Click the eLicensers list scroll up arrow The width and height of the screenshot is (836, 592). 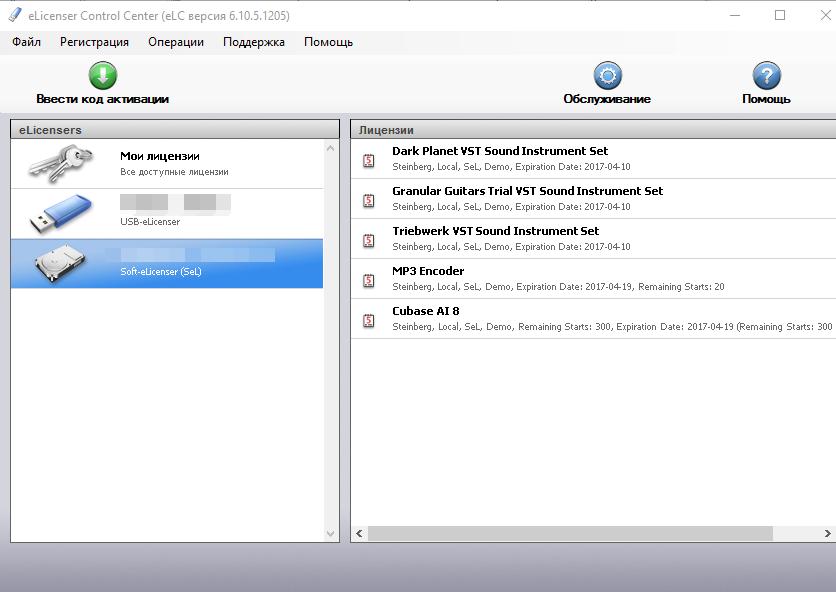(x=331, y=148)
